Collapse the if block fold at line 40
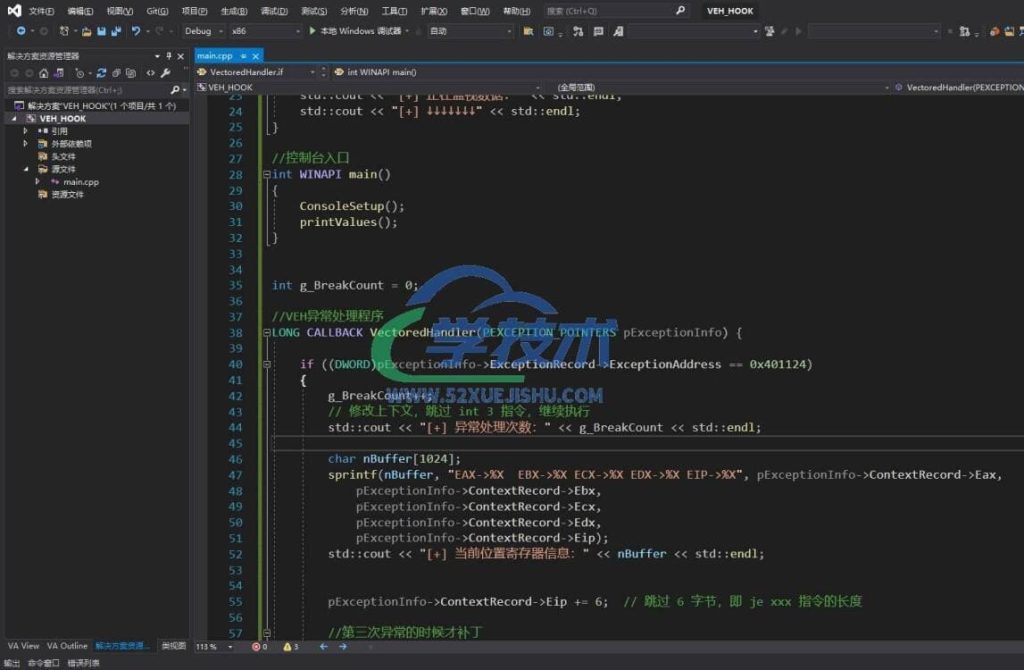1024x670 pixels. pyautogui.click(x=266, y=365)
